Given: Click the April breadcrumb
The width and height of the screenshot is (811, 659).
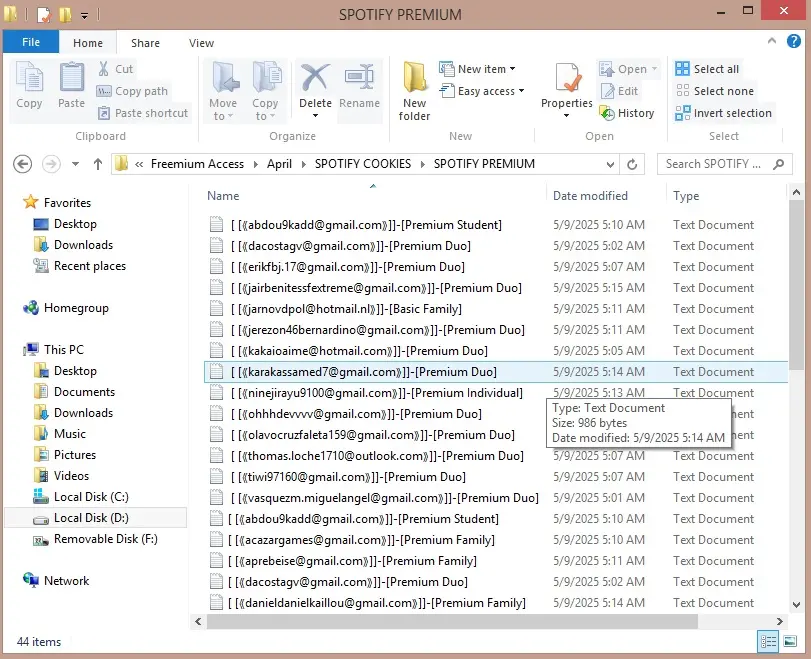Looking at the screenshot, I should (x=279, y=164).
